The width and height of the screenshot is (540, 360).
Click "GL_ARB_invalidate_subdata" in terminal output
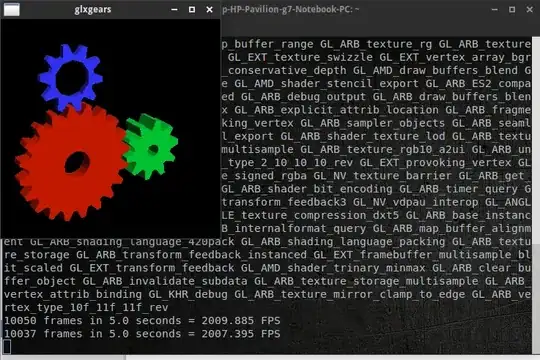tap(165, 281)
